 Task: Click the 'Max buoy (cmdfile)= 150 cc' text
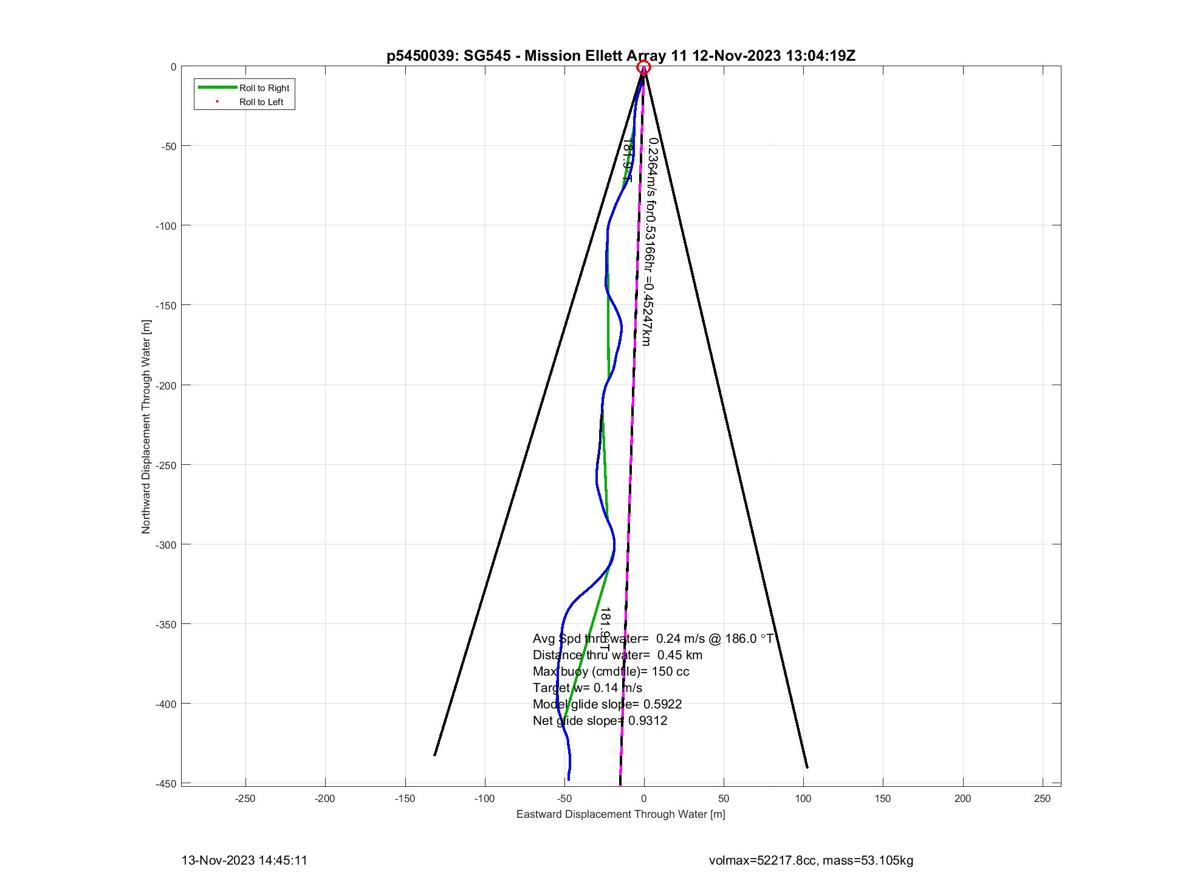(611, 671)
